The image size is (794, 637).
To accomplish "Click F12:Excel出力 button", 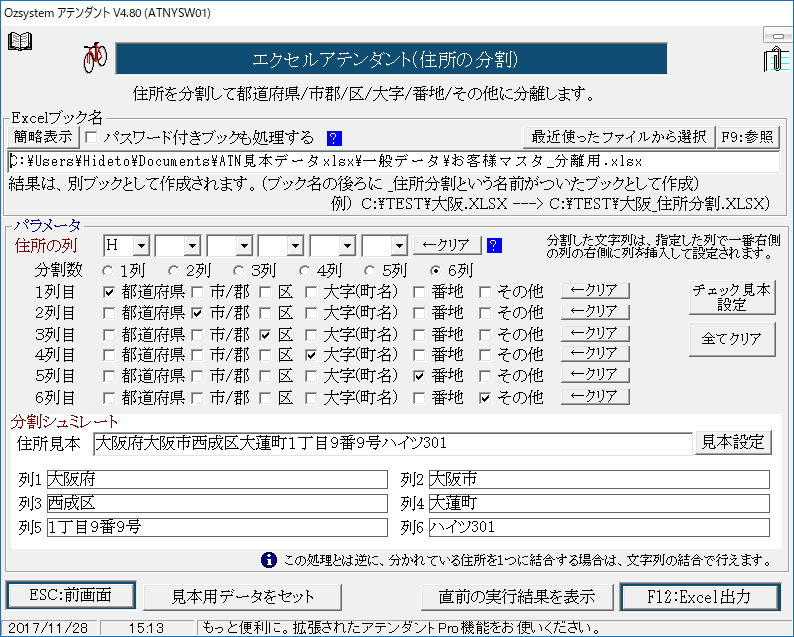I will tap(699, 598).
